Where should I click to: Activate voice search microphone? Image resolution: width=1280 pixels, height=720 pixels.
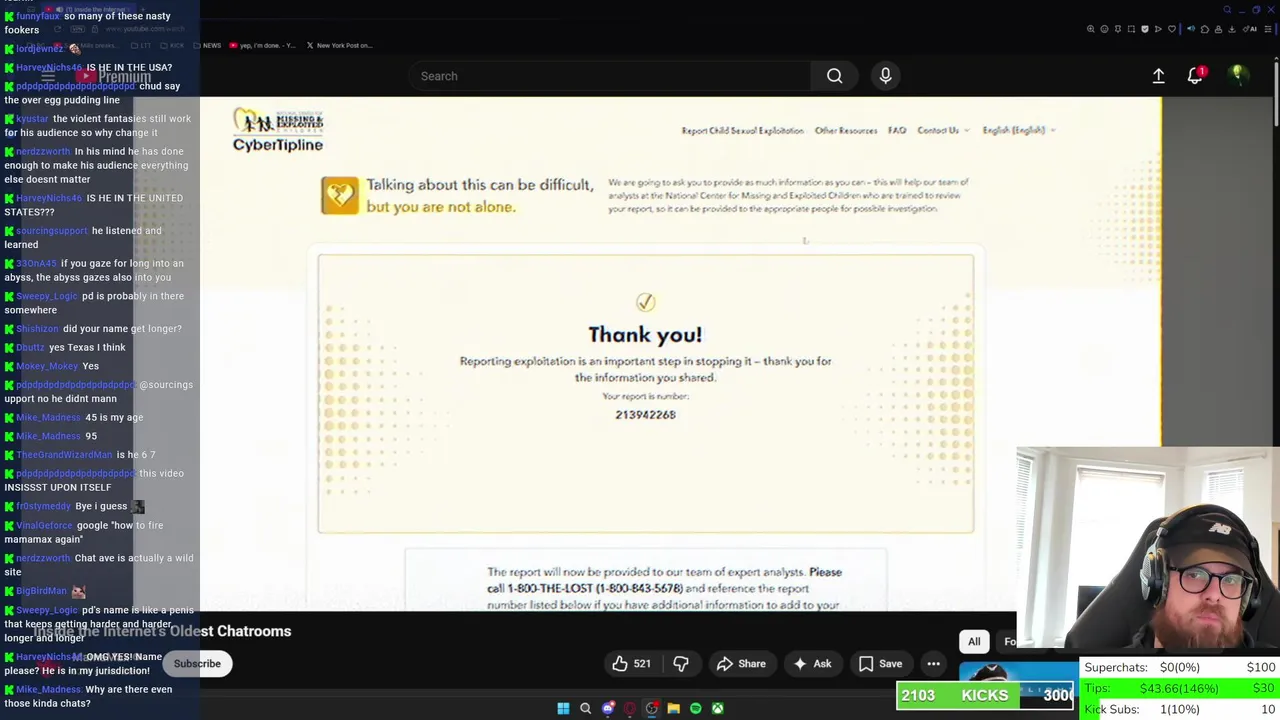[x=885, y=76]
